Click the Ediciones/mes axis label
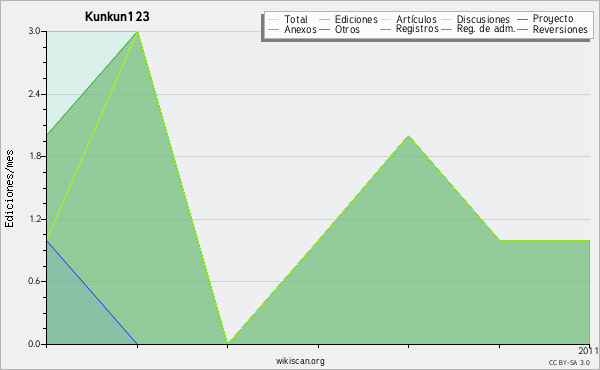The image size is (600, 370). point(9,189)
